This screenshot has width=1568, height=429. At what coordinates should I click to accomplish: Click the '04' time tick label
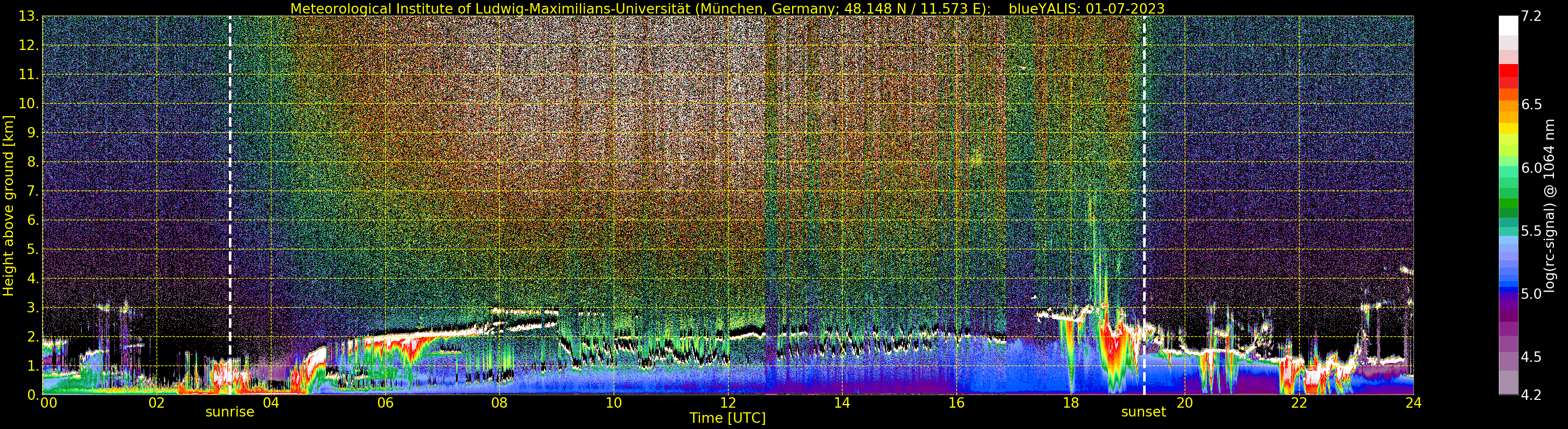click(x=271, y=403)
